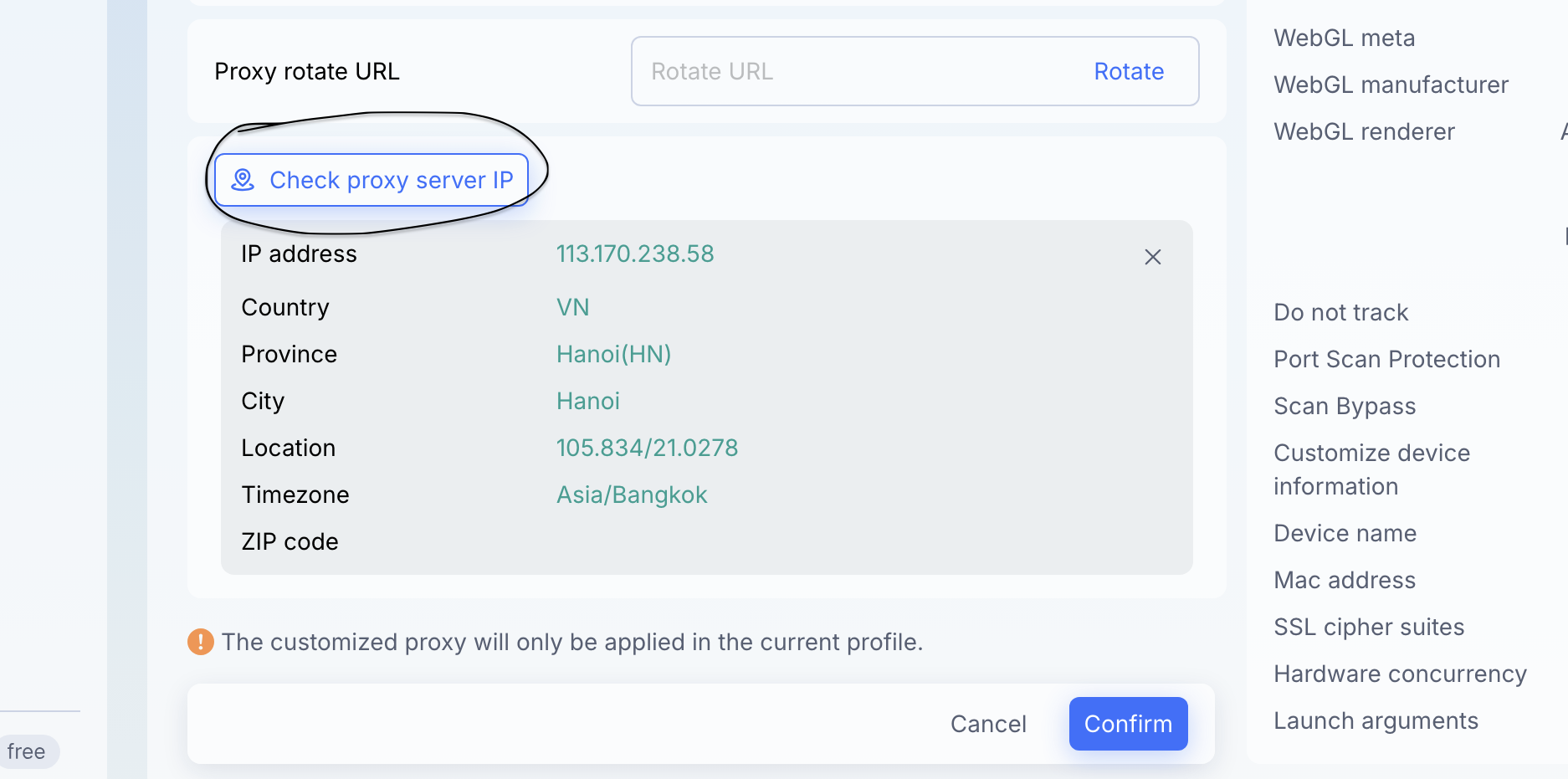
Task: Select Device name setting
Action: [1345, 533]
